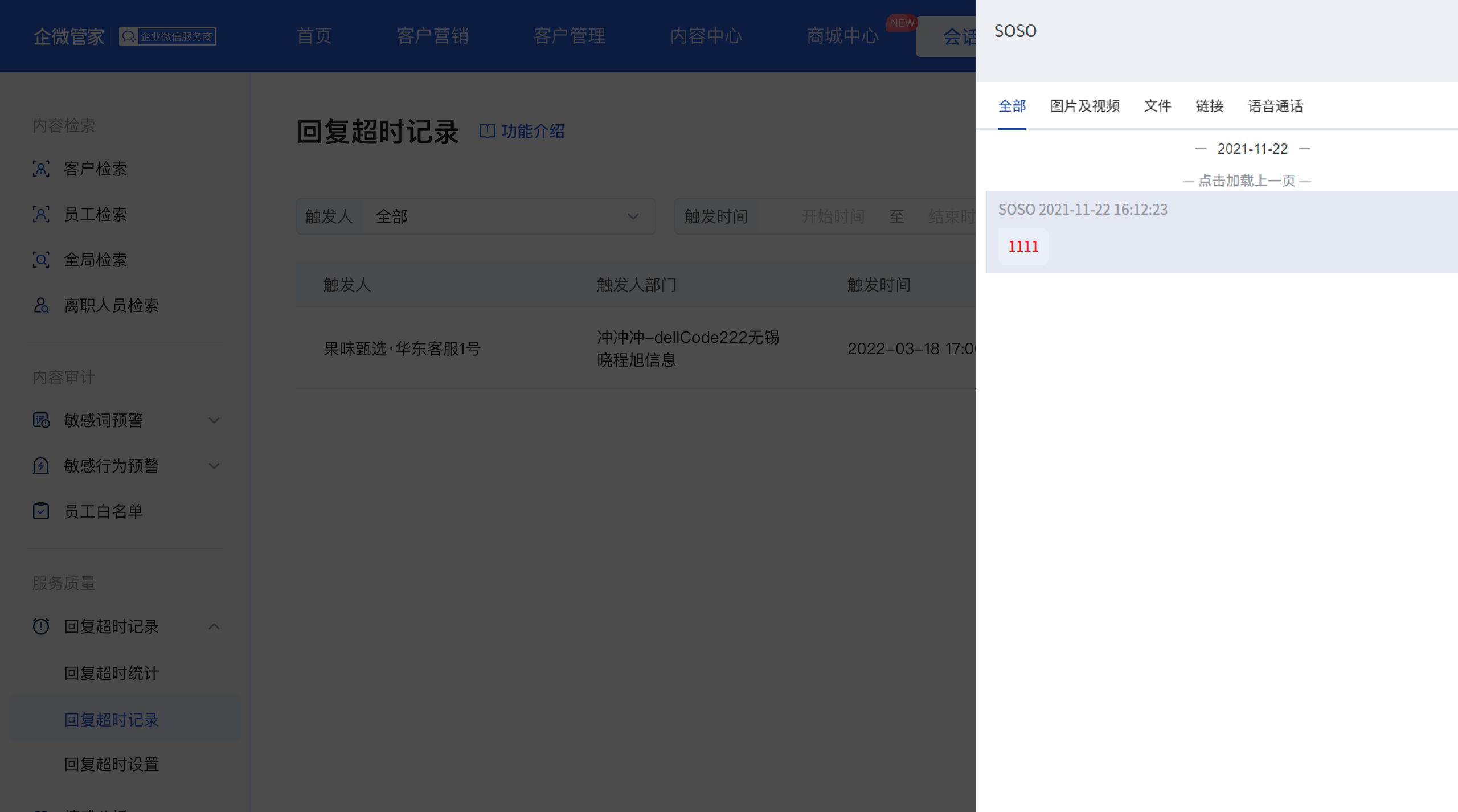This screenshot has height=812, width=1458.
Task: Click 点击加载上一页 to load earlier messages
Action: [x=1247, y=181]
